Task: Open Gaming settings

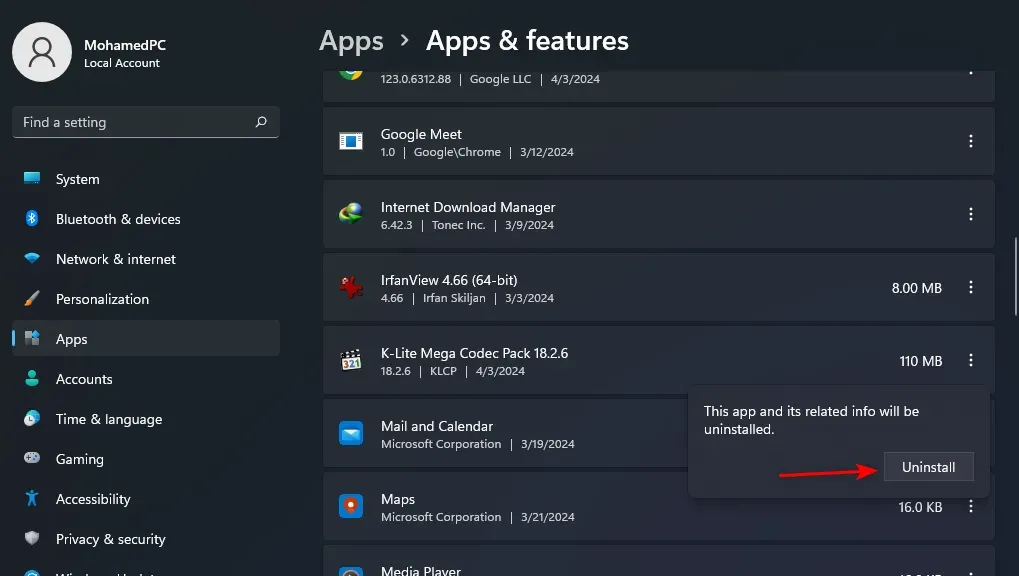Action: (x=146, y=459)
